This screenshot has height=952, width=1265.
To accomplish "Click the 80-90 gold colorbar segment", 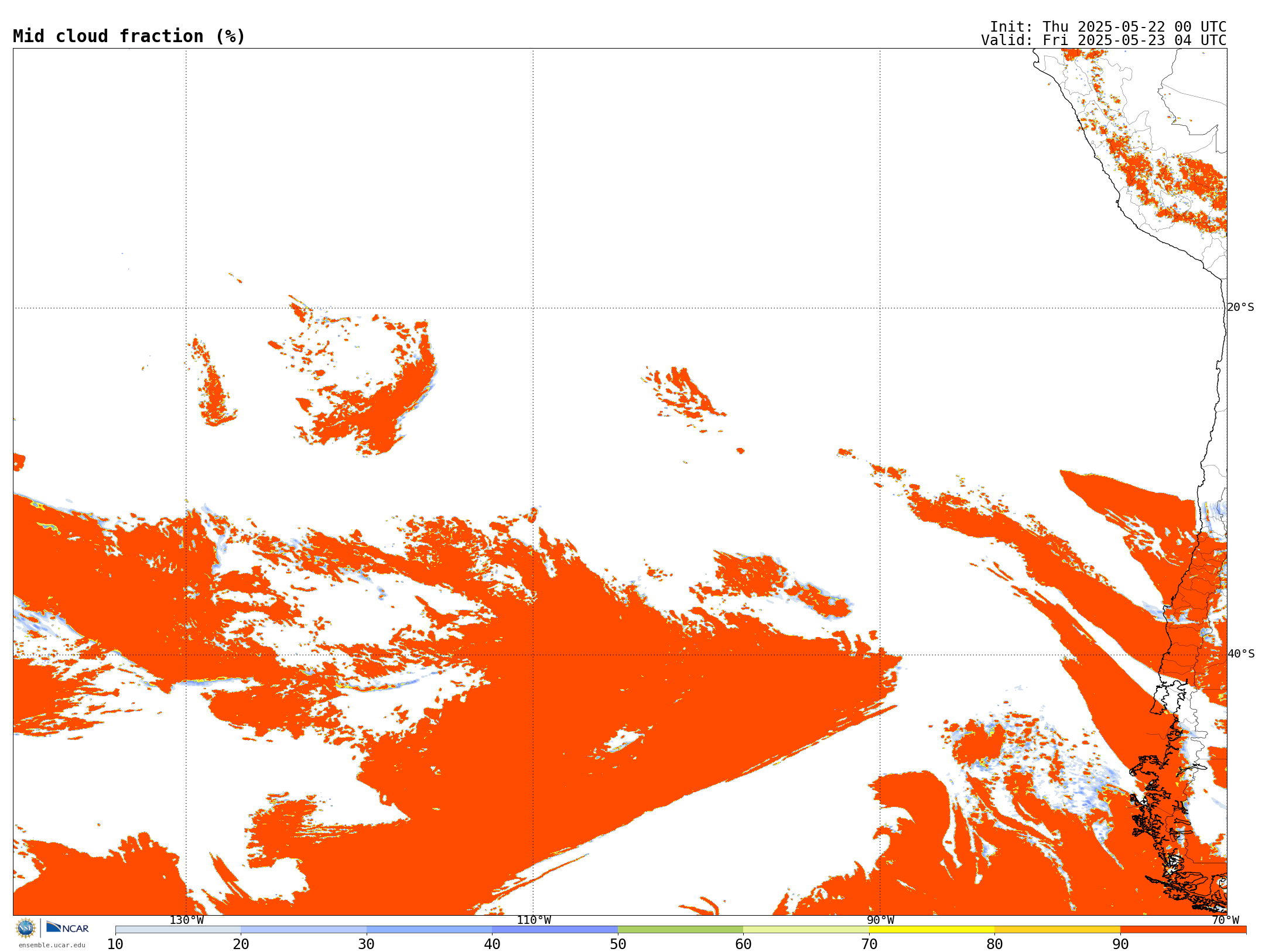I will tap(1057, 930).
